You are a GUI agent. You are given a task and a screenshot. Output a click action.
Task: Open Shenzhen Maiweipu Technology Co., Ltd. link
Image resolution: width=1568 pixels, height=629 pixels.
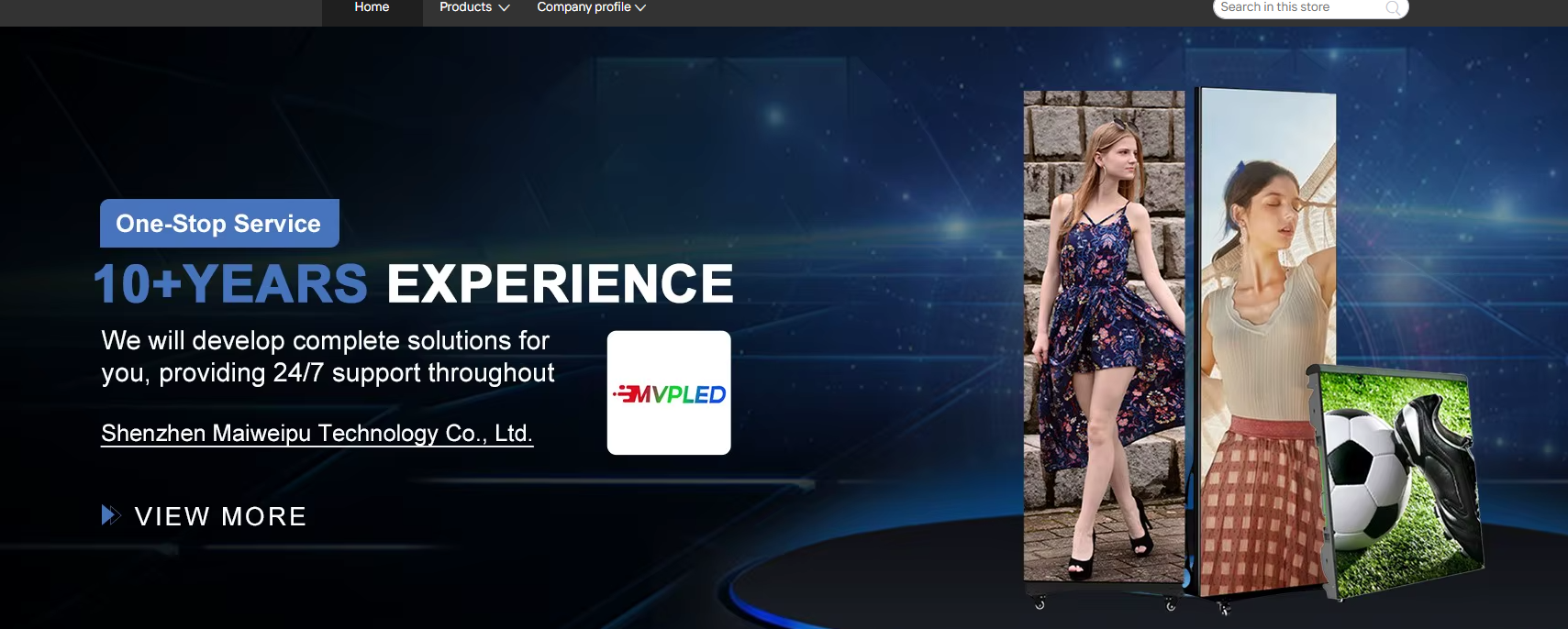point(317,434)
